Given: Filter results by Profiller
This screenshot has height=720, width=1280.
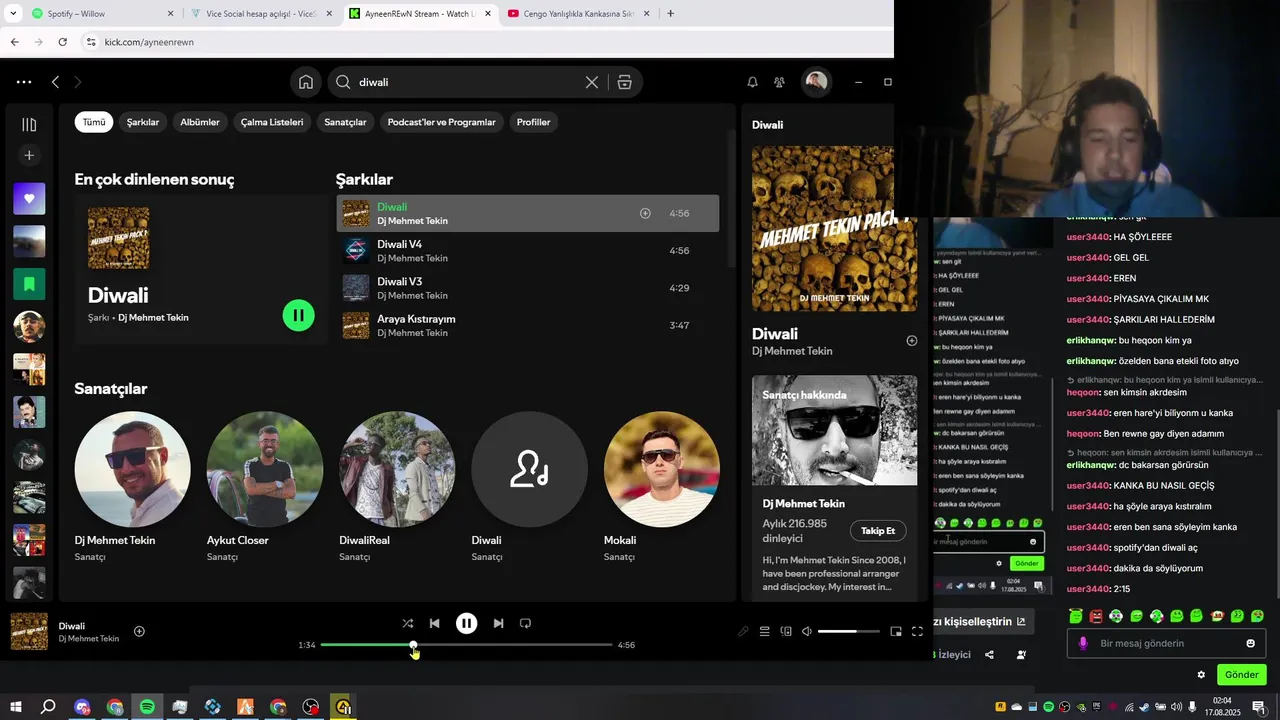Looking at the screenshot, I should click(533, 122).
